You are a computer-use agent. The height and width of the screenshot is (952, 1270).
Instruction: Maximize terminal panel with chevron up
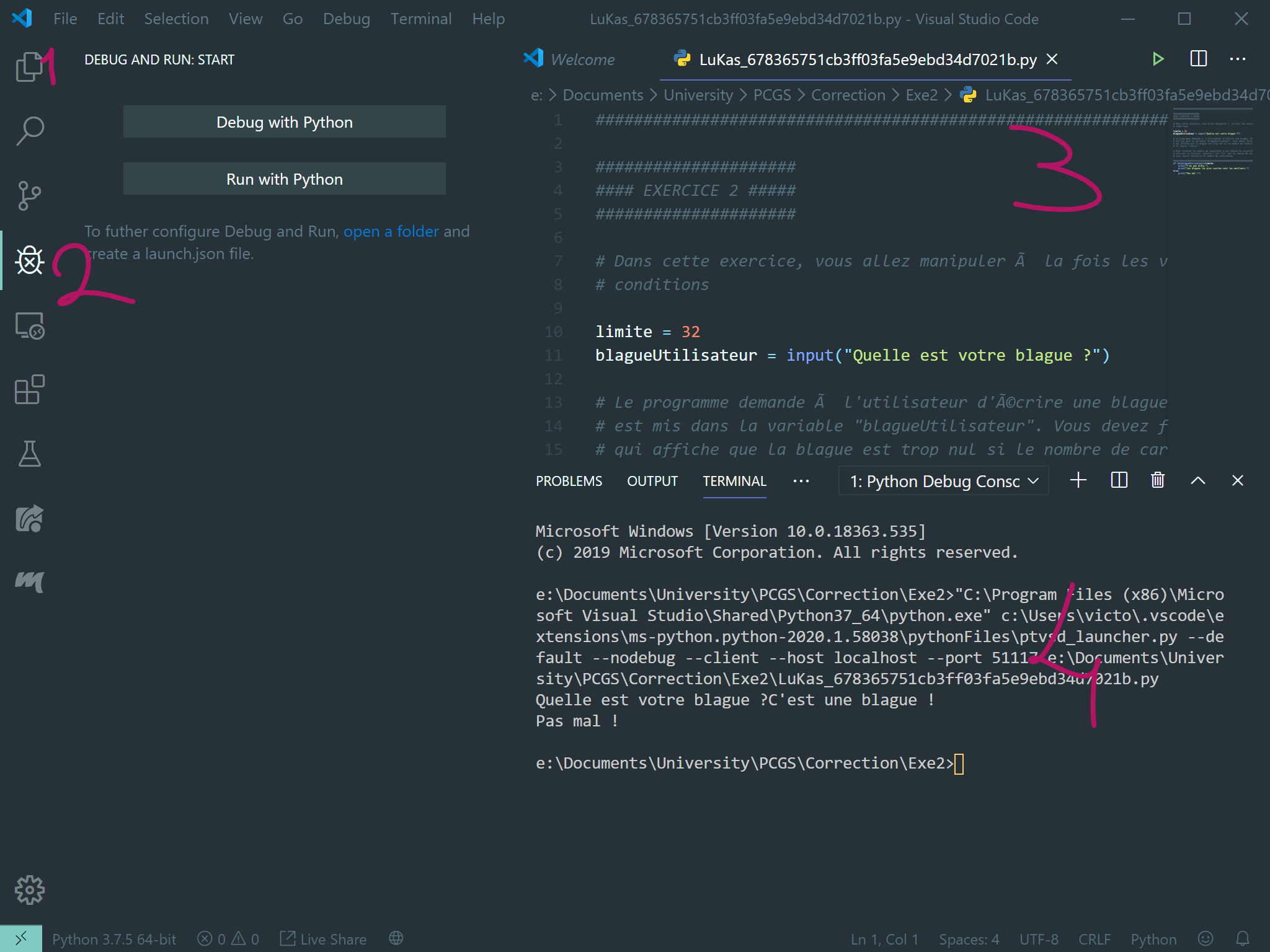(x=1197, y=481)
